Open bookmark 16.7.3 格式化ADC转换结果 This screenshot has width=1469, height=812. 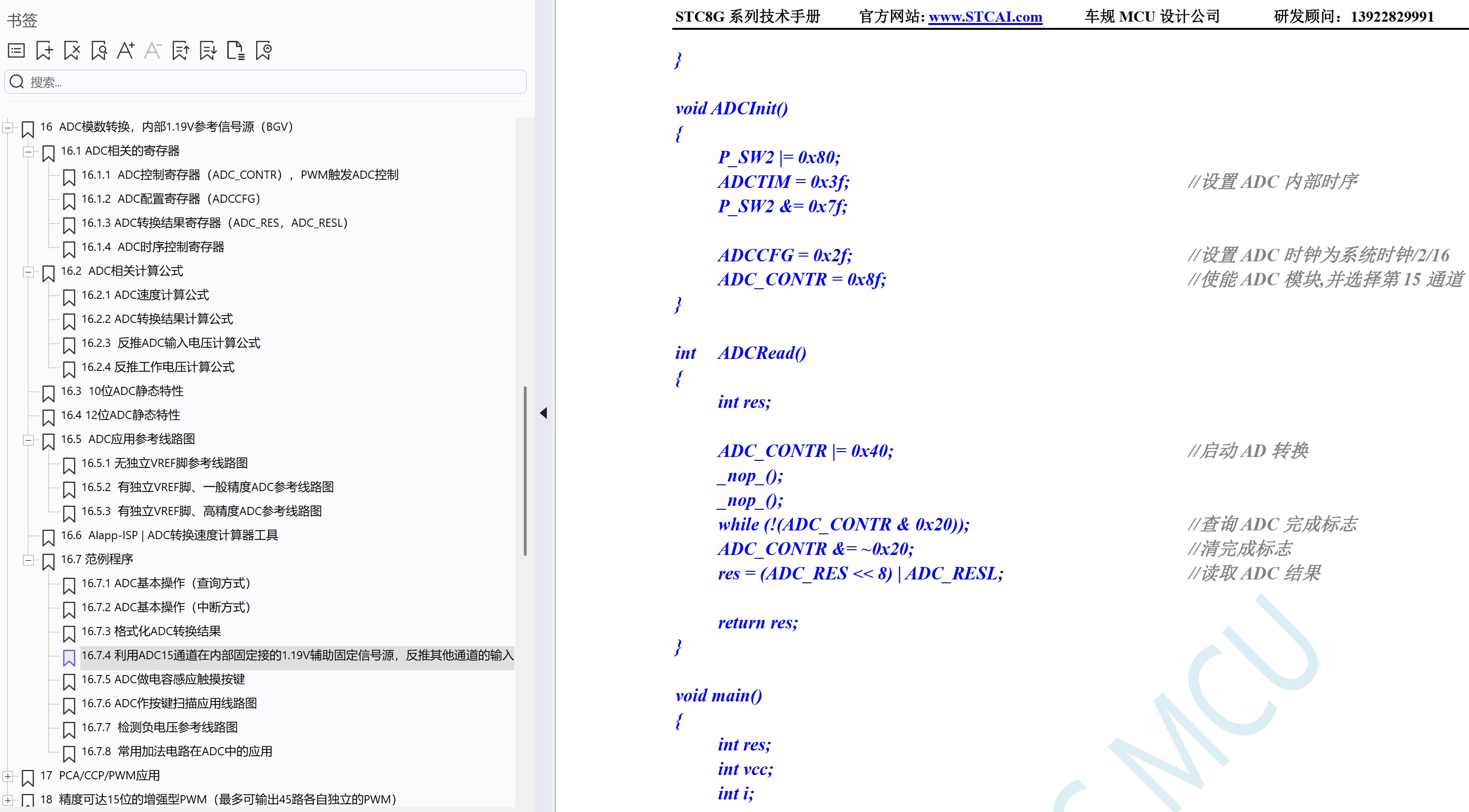point(151,631)
